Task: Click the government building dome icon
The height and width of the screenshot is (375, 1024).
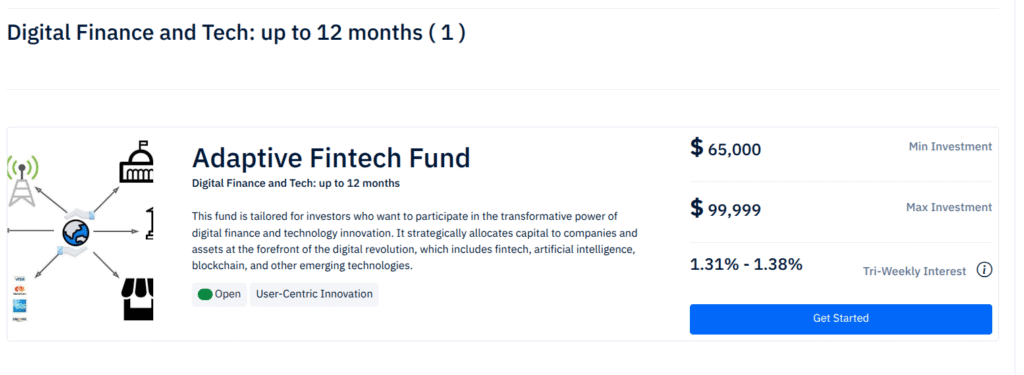Action: [x=136, y=162]
